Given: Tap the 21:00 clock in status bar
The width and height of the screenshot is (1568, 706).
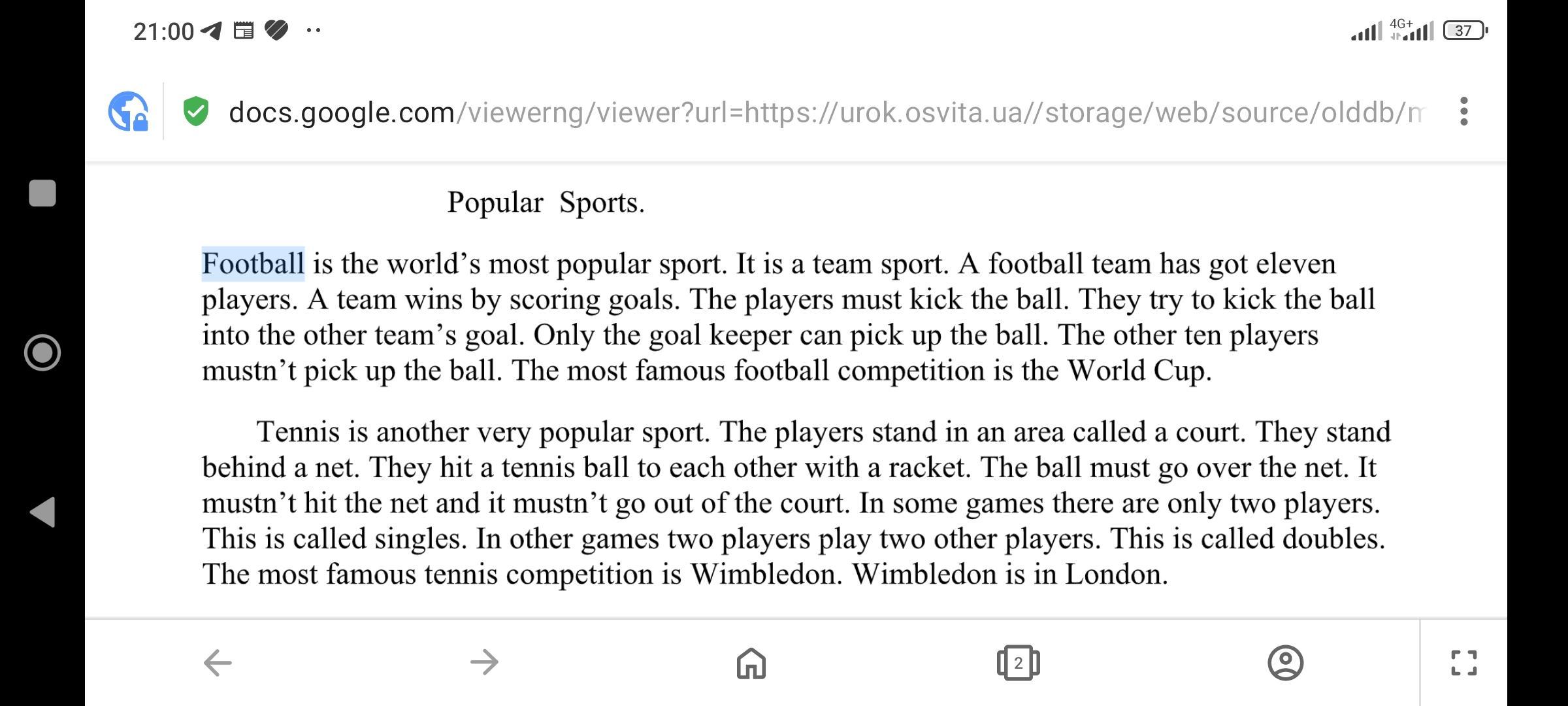Looking at the screenshot, I should click(x=163, y=31).
